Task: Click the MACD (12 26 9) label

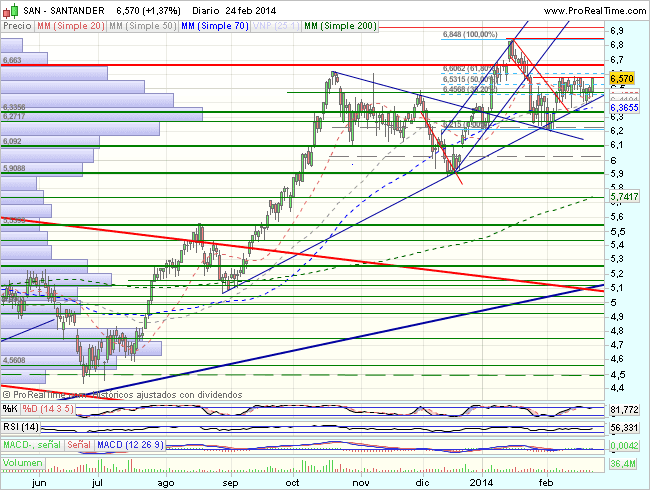Action: 130,445
